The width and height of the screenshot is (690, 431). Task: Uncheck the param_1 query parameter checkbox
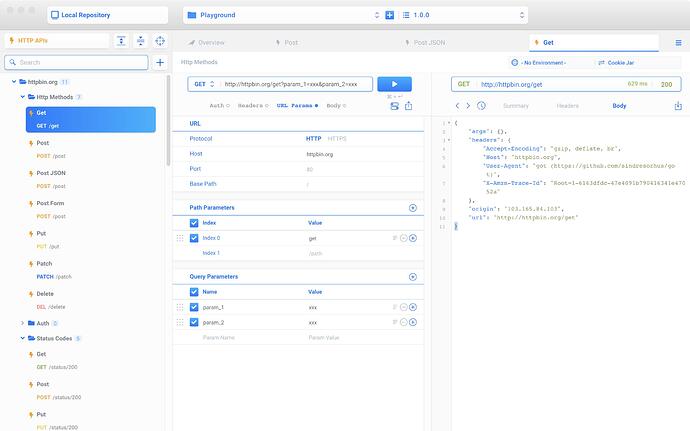tap(194, 307)
